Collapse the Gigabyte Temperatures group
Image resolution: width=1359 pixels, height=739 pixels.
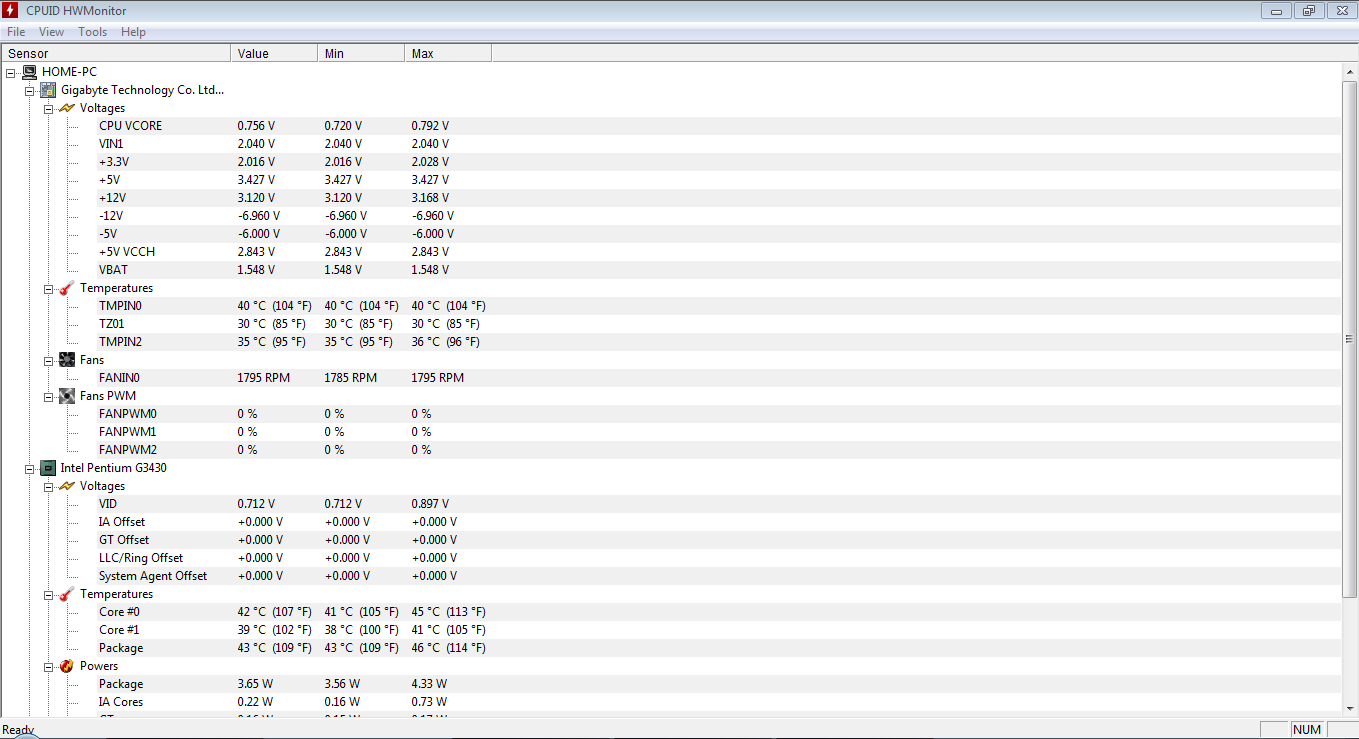point(48,288)
